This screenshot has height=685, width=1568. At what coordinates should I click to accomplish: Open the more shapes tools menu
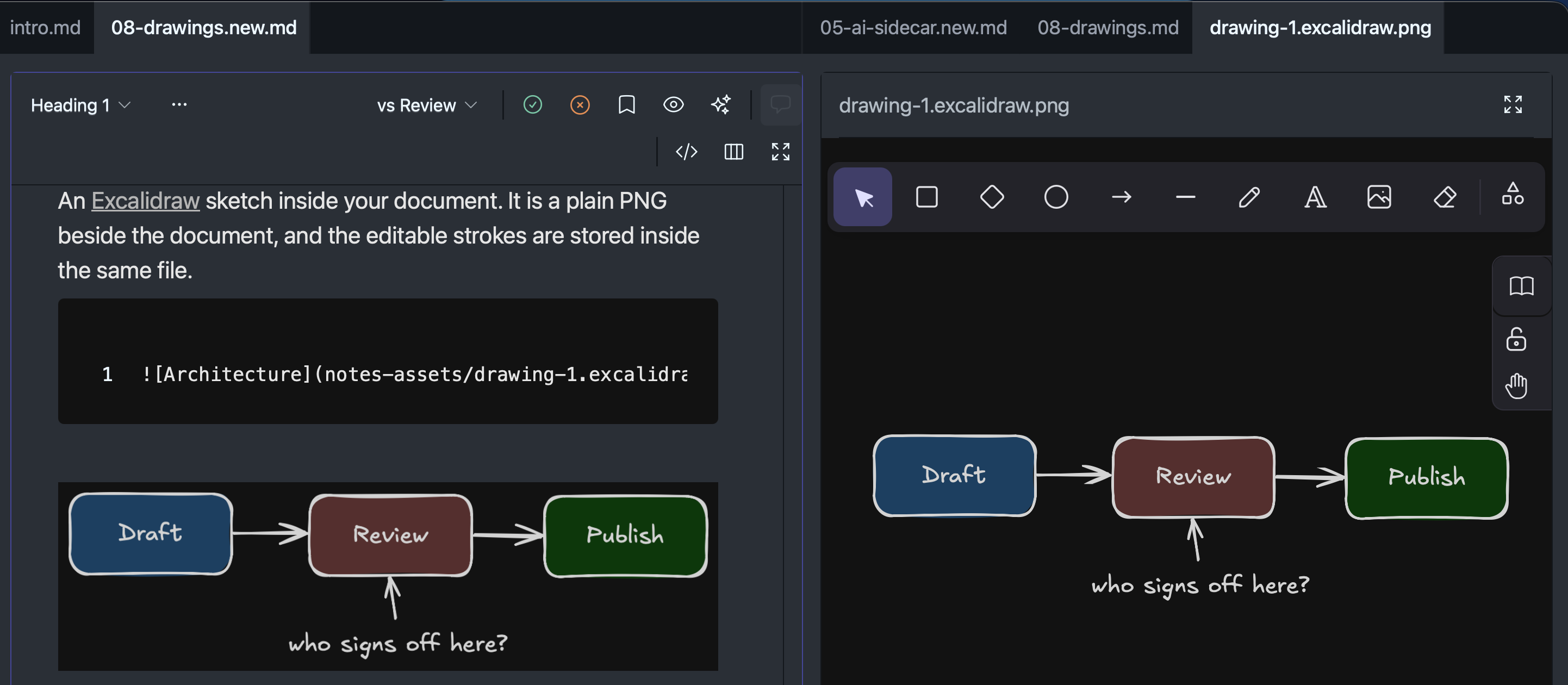1513,195
